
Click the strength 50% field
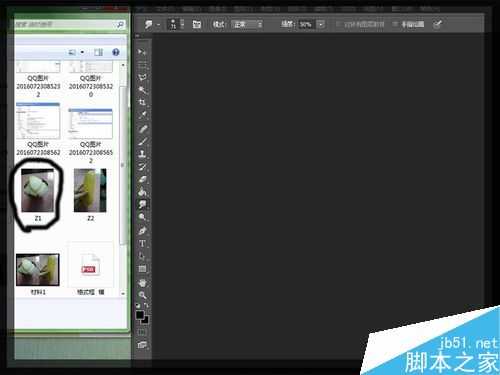click(306, 24)
